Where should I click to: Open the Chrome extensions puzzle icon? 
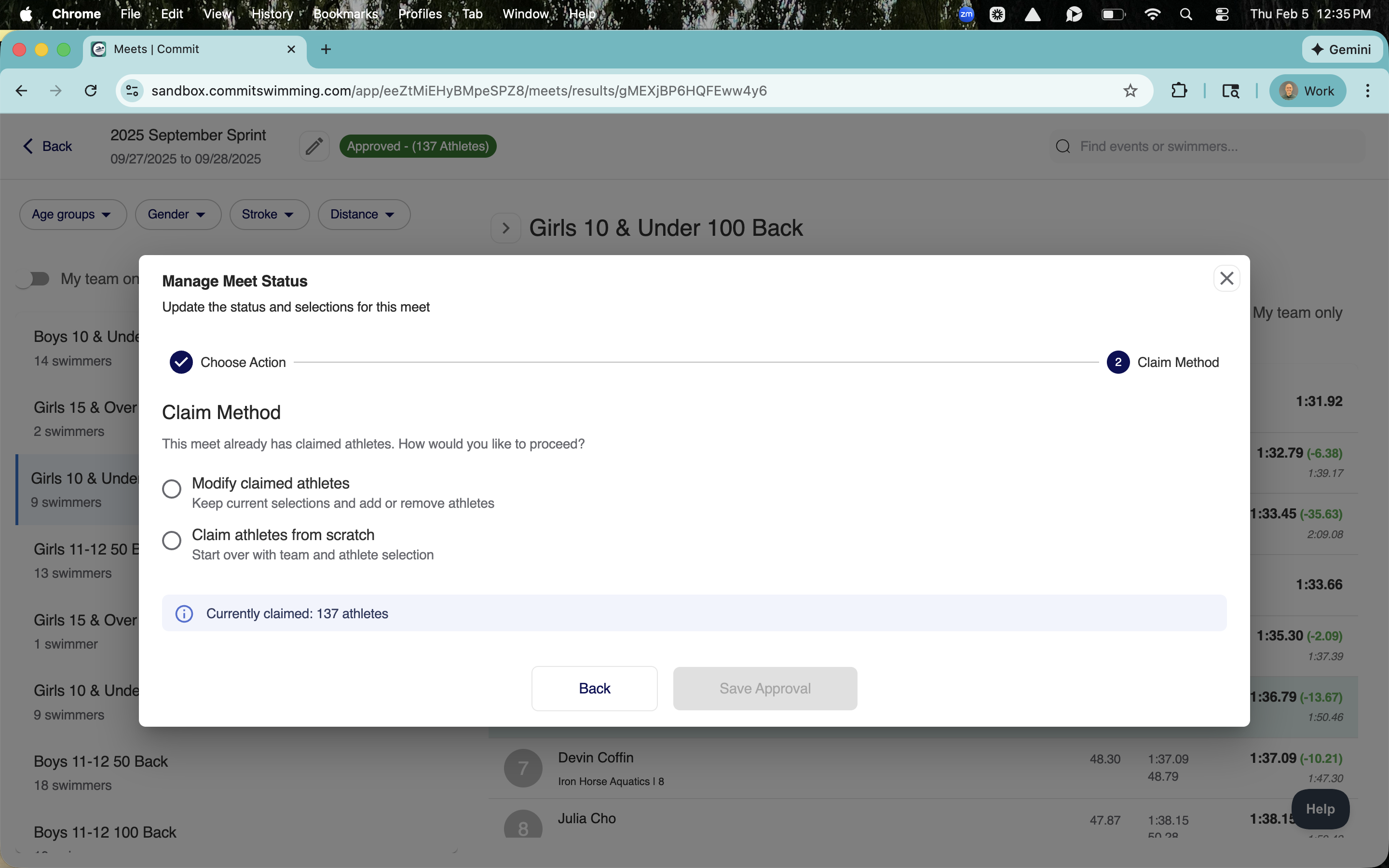[1178, 91]
